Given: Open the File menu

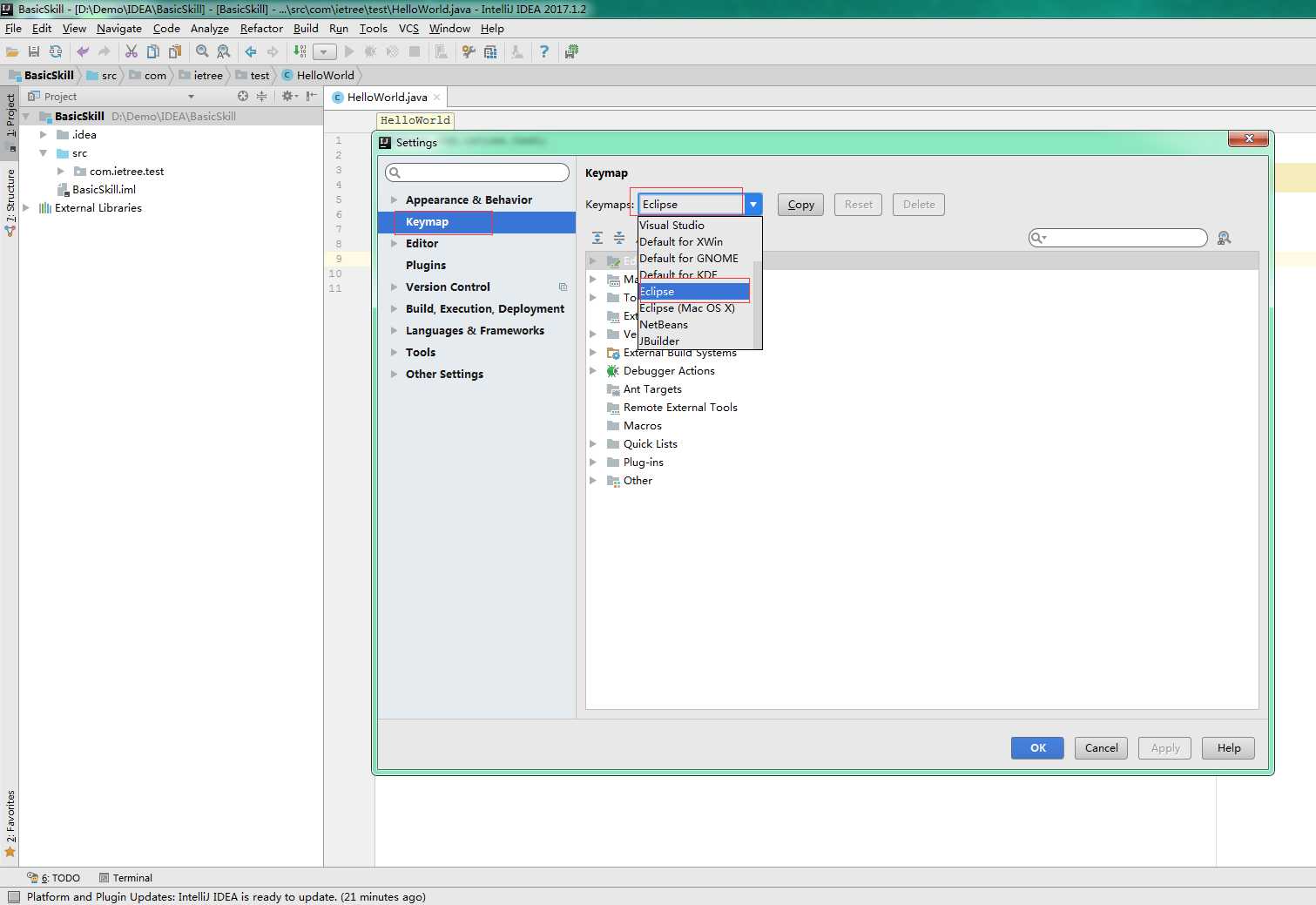Looking at the screenshot, I should coord(13,29).
